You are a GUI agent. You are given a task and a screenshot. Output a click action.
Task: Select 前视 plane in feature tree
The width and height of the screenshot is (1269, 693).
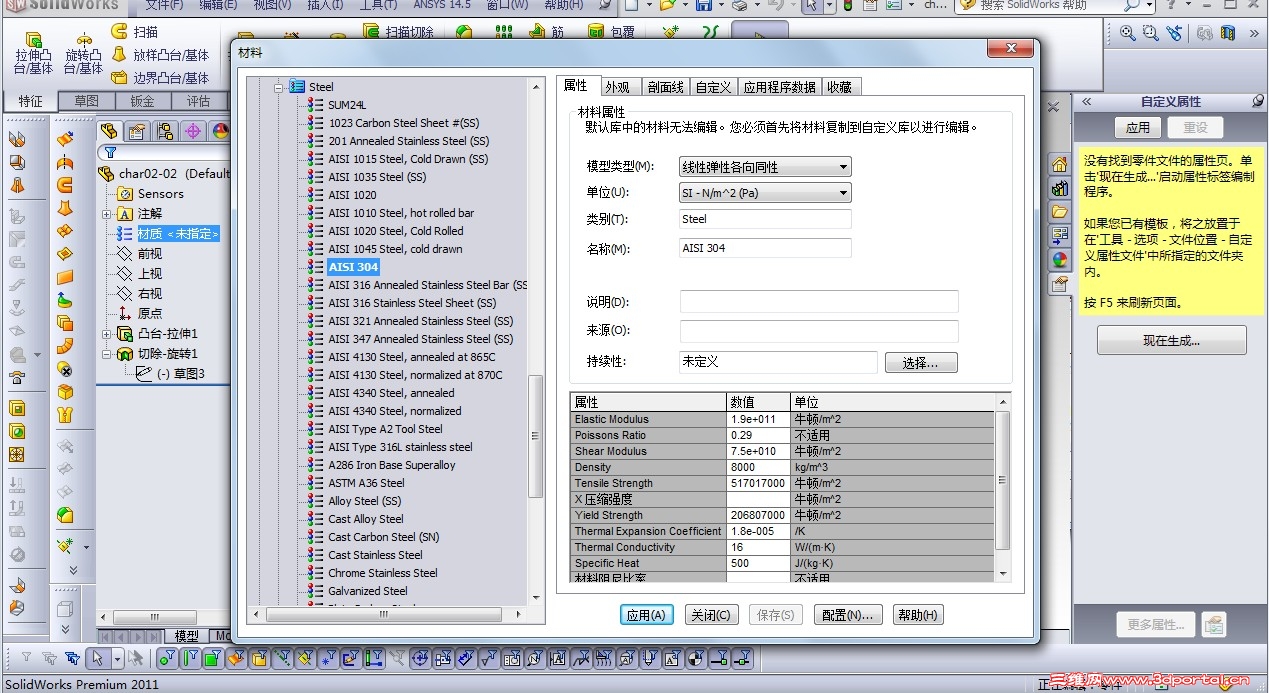point(149,254)
